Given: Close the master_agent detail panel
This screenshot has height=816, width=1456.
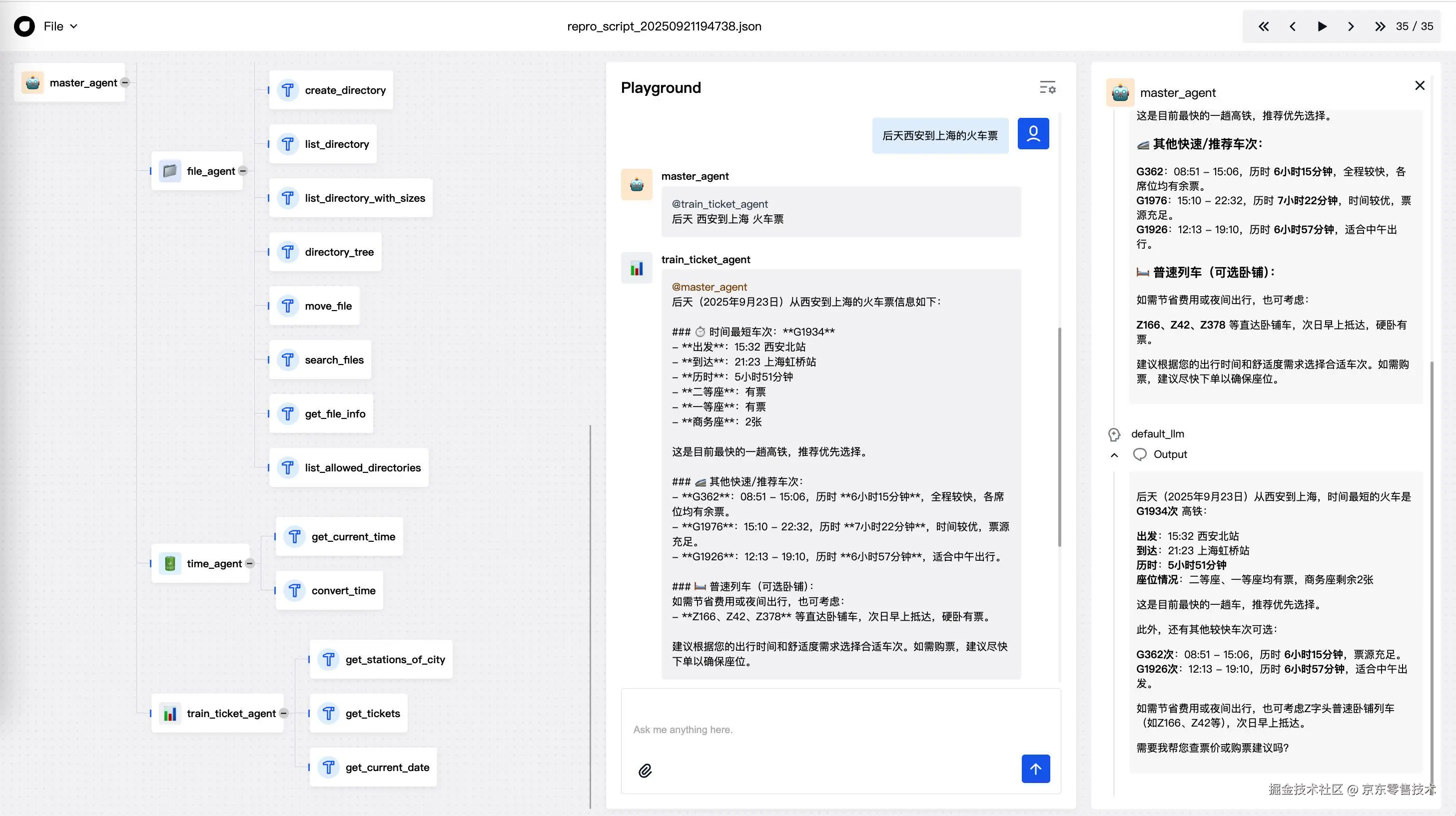Looking at the screenshot, I should pyautogui.click(x=1419, y=85).
